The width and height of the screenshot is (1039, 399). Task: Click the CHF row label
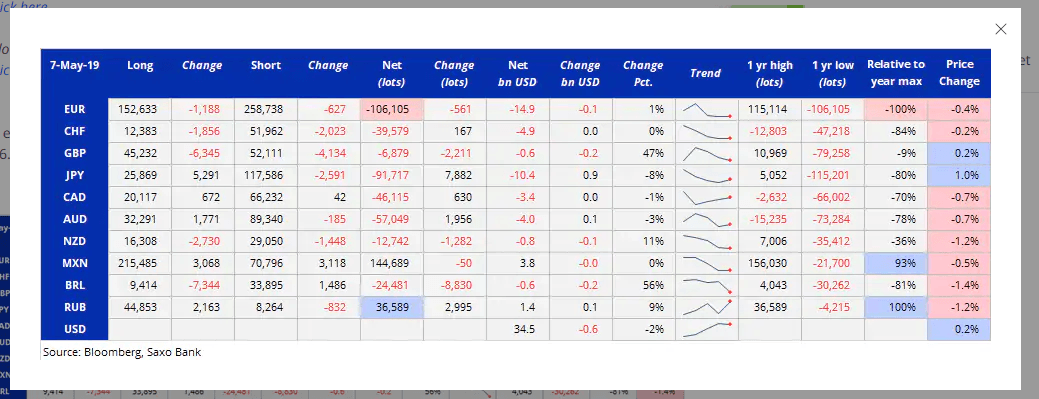[x=74, y=131]
